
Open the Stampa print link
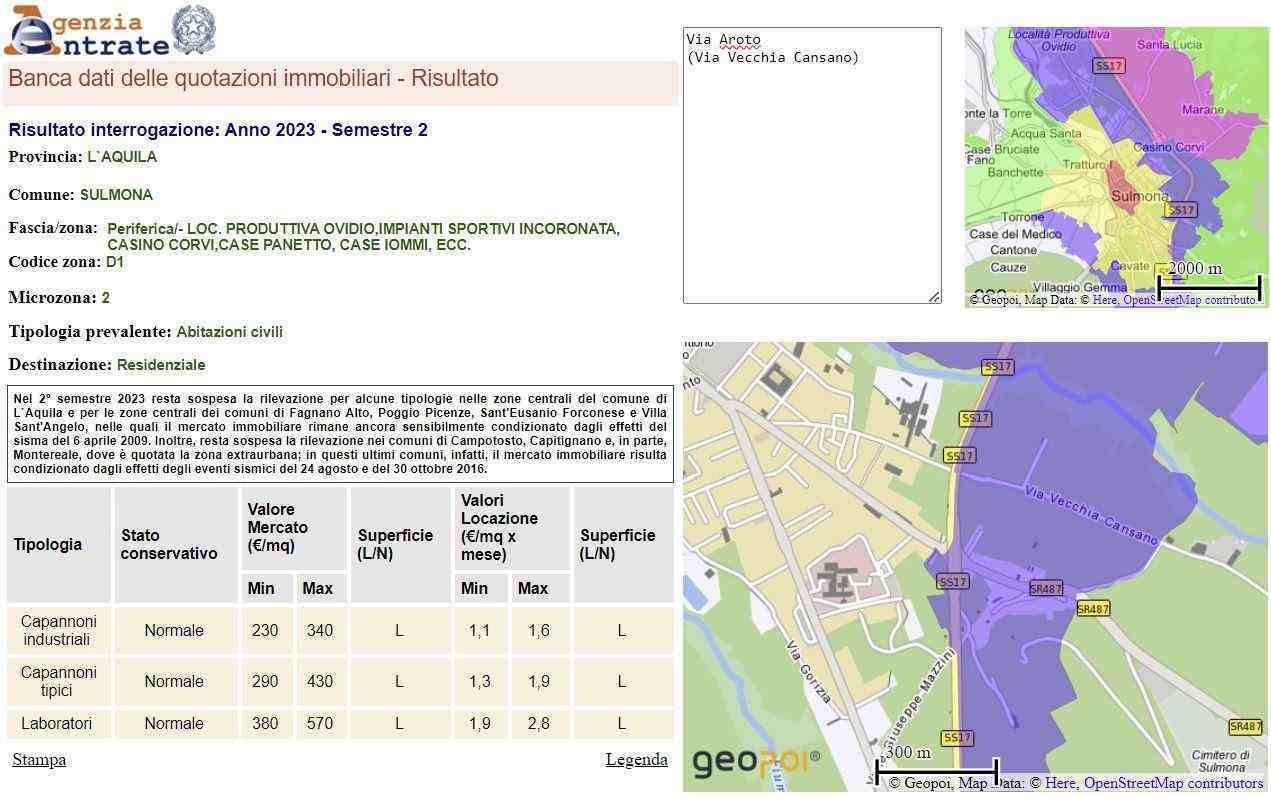point(39,760)
